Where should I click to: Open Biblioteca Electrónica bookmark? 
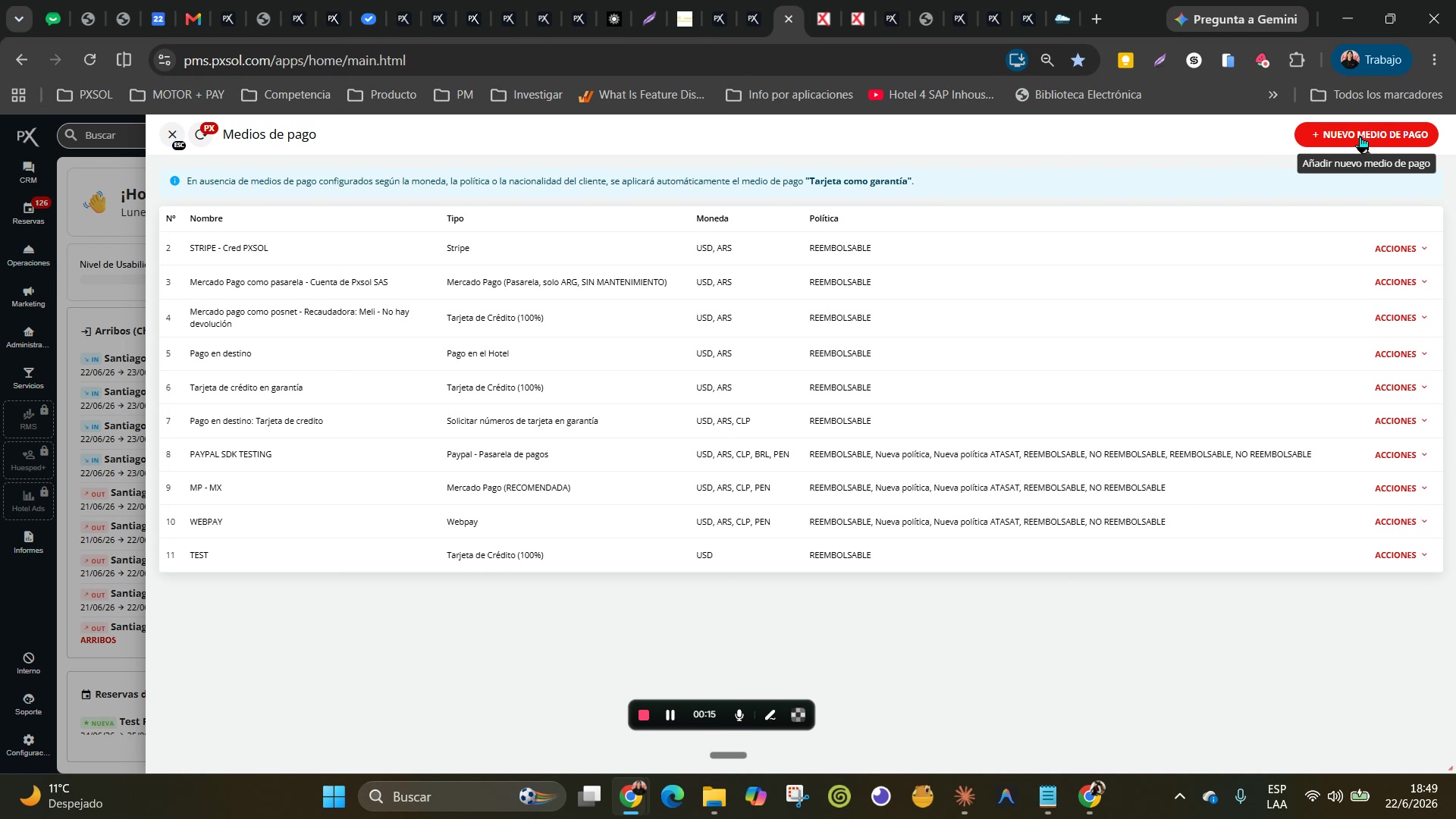click(x=1078, y=95)
